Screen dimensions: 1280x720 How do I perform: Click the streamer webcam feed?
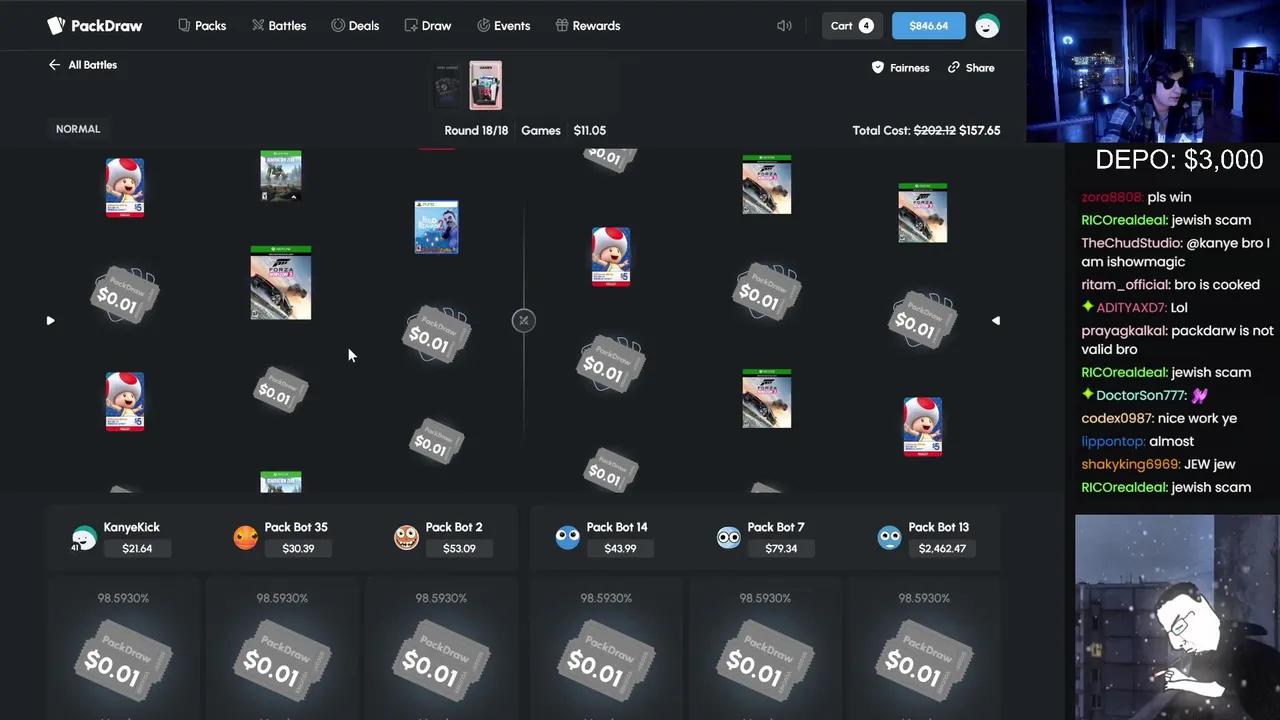point(1153,72)
